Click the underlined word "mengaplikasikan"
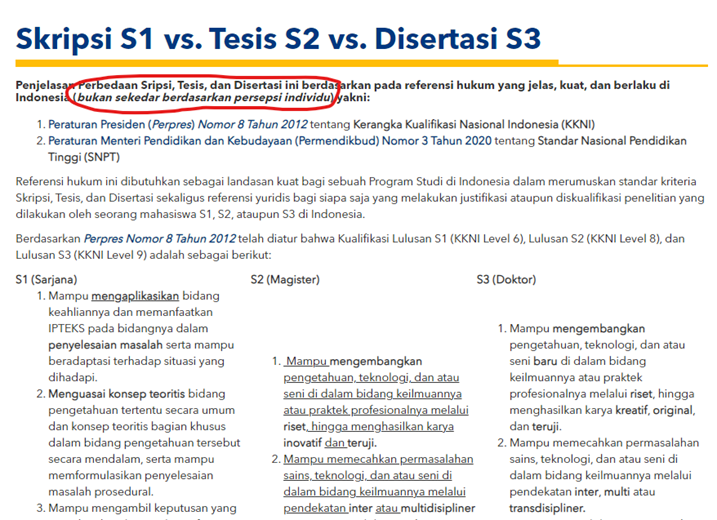717x520 pixels. [x=134, y=297]
